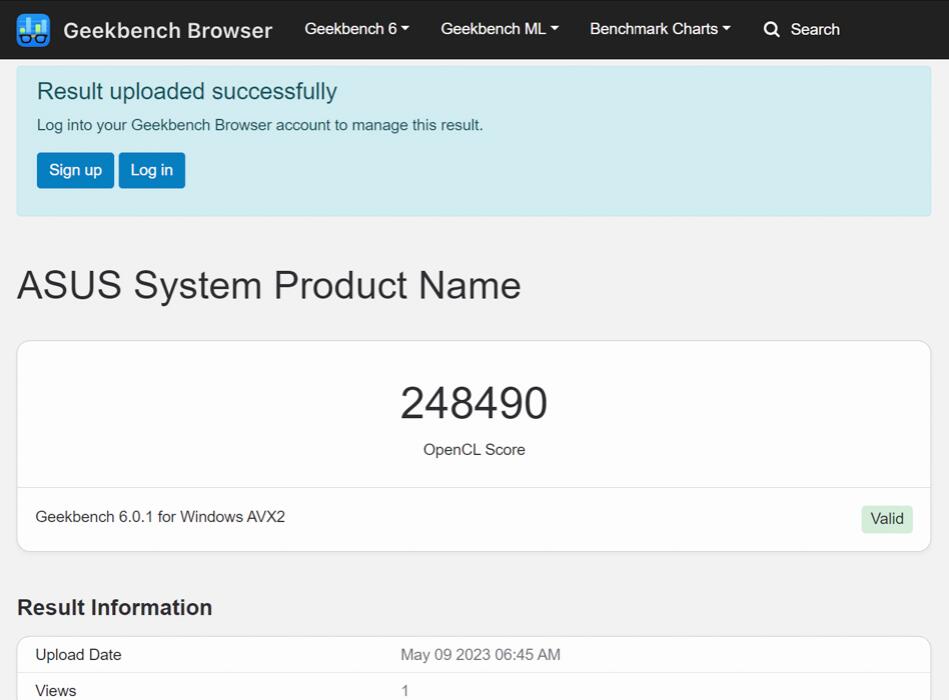
Task: Select the Views row label
Action: tap(56, 690)
